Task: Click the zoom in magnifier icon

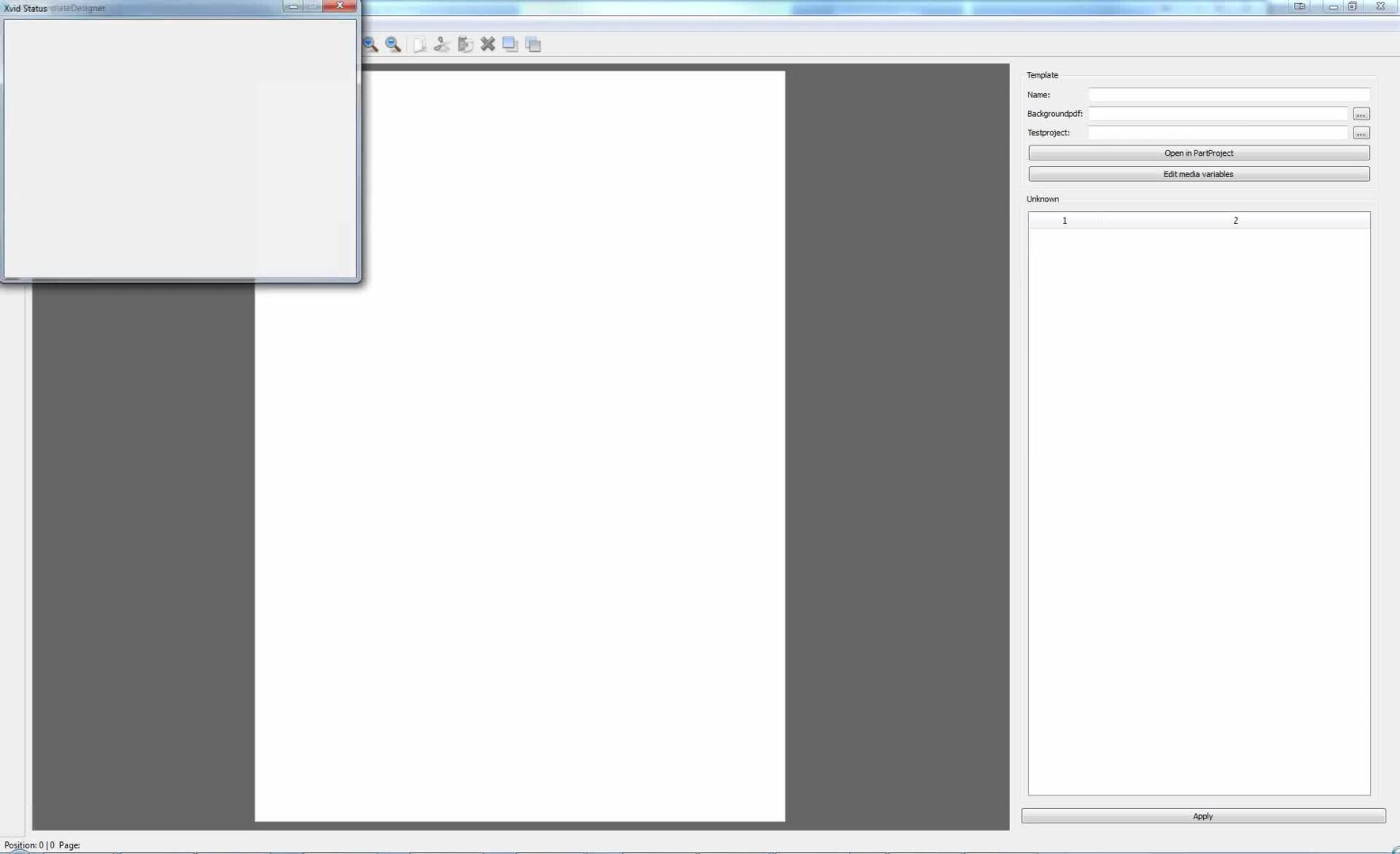Action: tap(370, 44)
